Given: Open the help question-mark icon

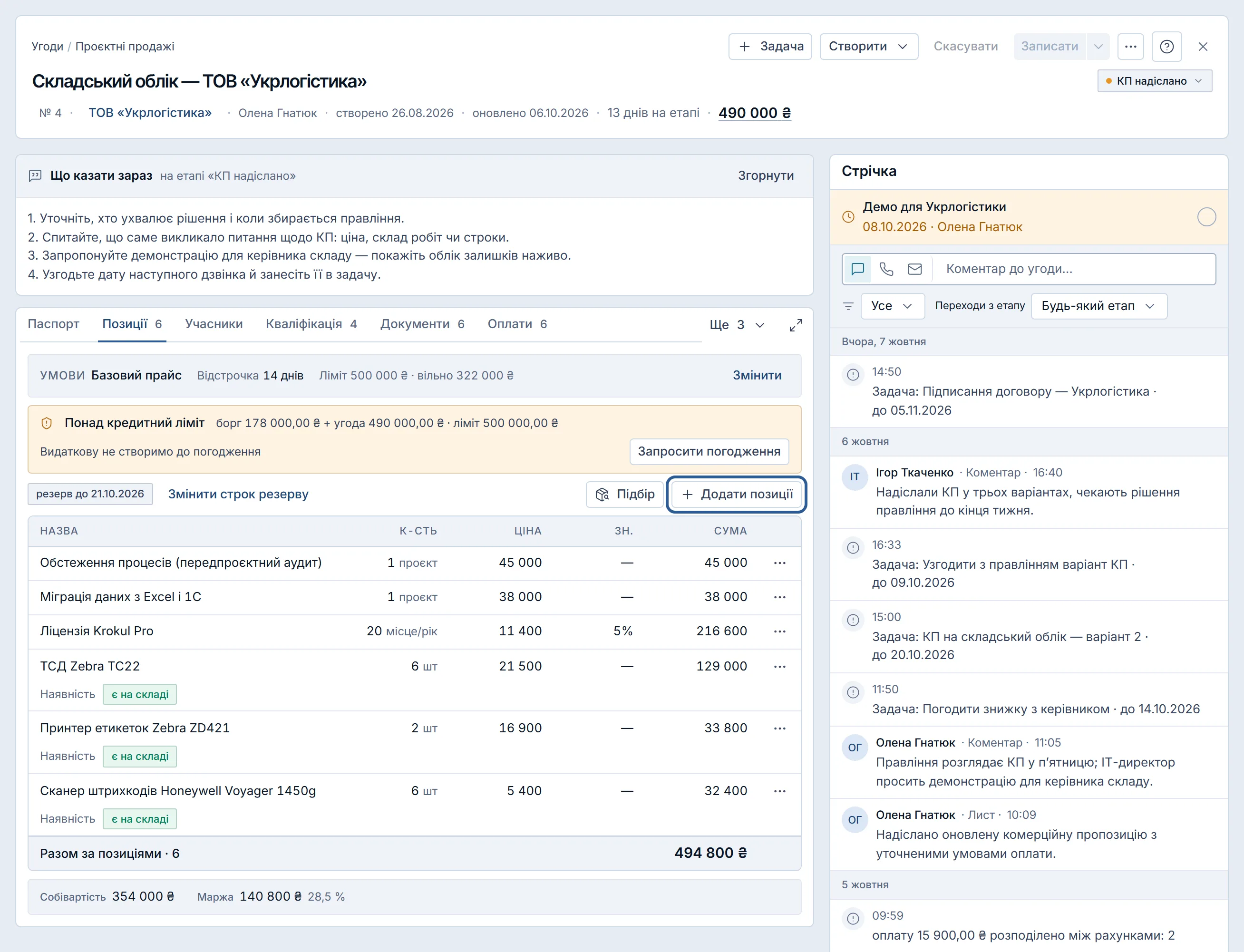Looking at the screenshot, I should 1166,47.
